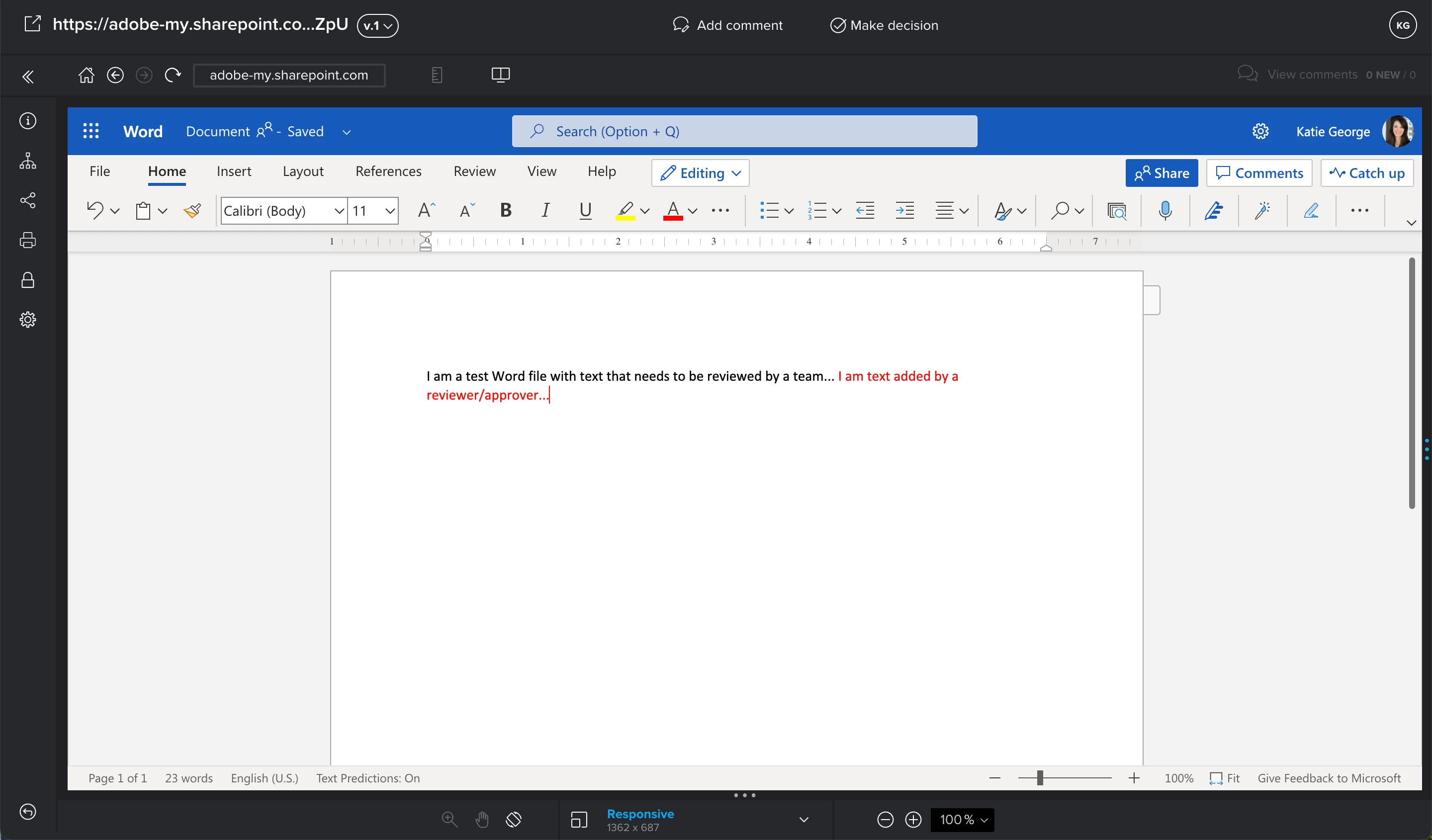Click the Search (Option + Q) field
This screenshot has width=1432, height=840.
(x=744, y=131)
